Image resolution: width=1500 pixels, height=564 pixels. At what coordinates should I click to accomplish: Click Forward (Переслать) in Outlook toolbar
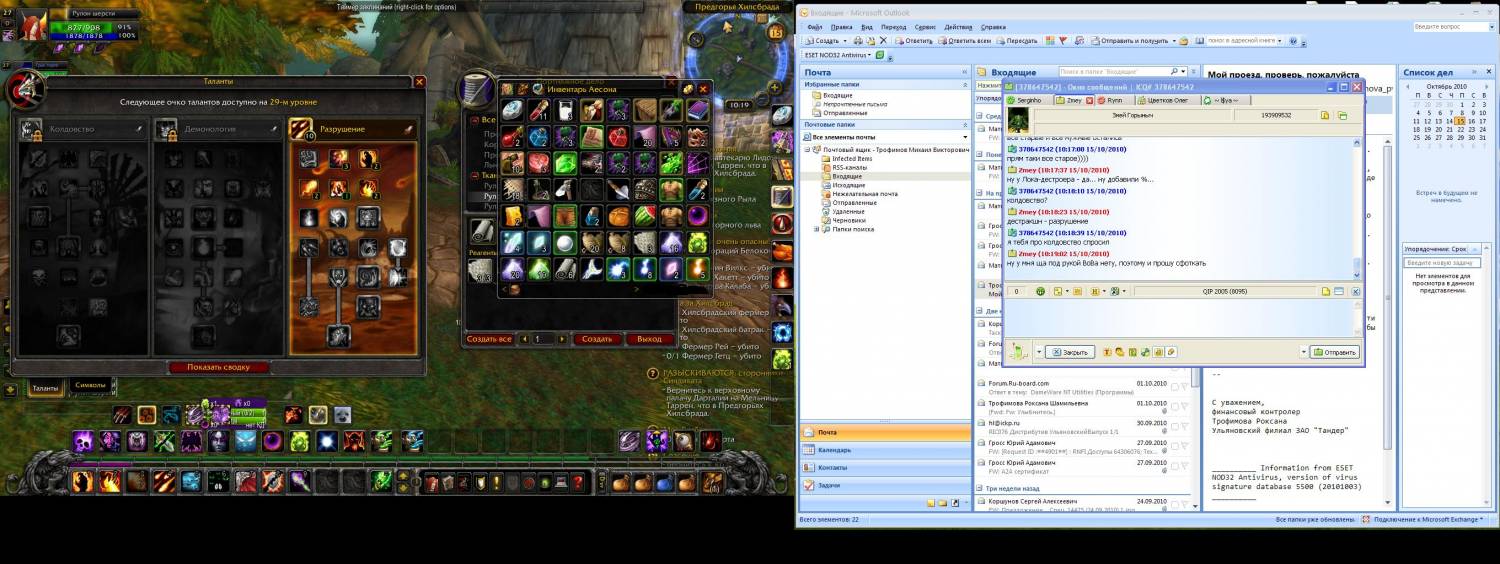click(1017, 41)
